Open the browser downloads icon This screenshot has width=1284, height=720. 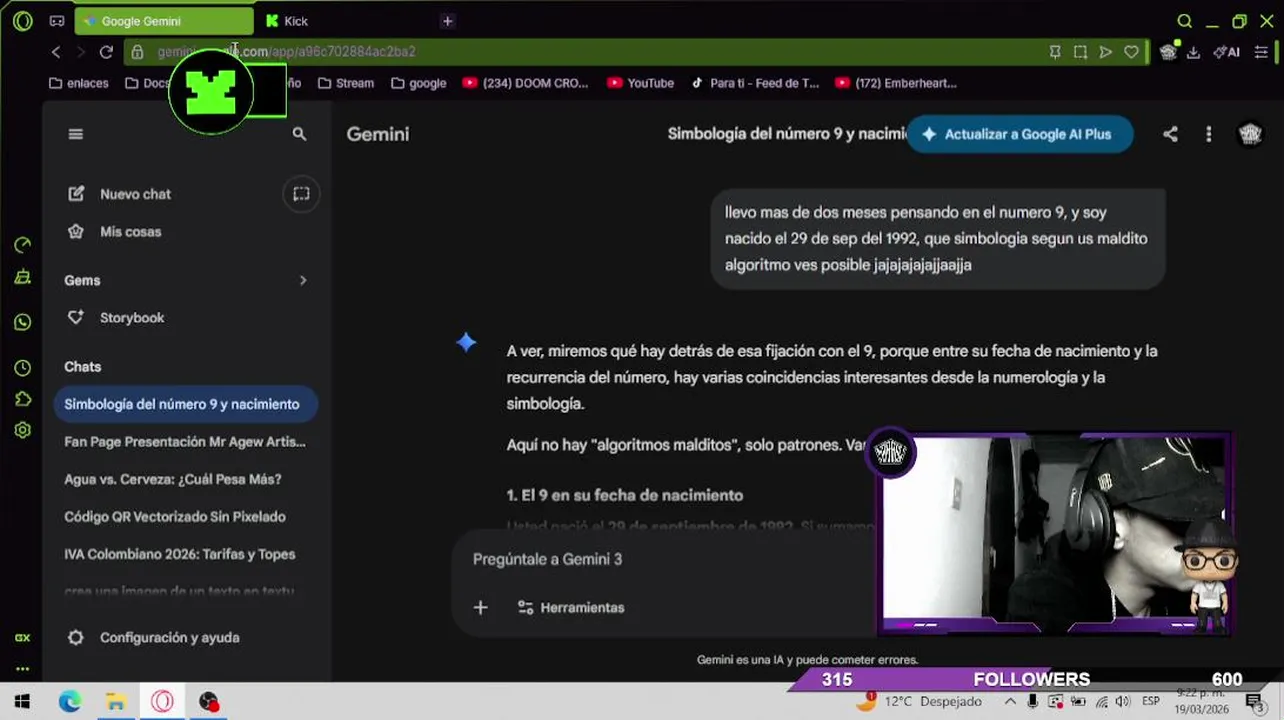pos(1193,52)
